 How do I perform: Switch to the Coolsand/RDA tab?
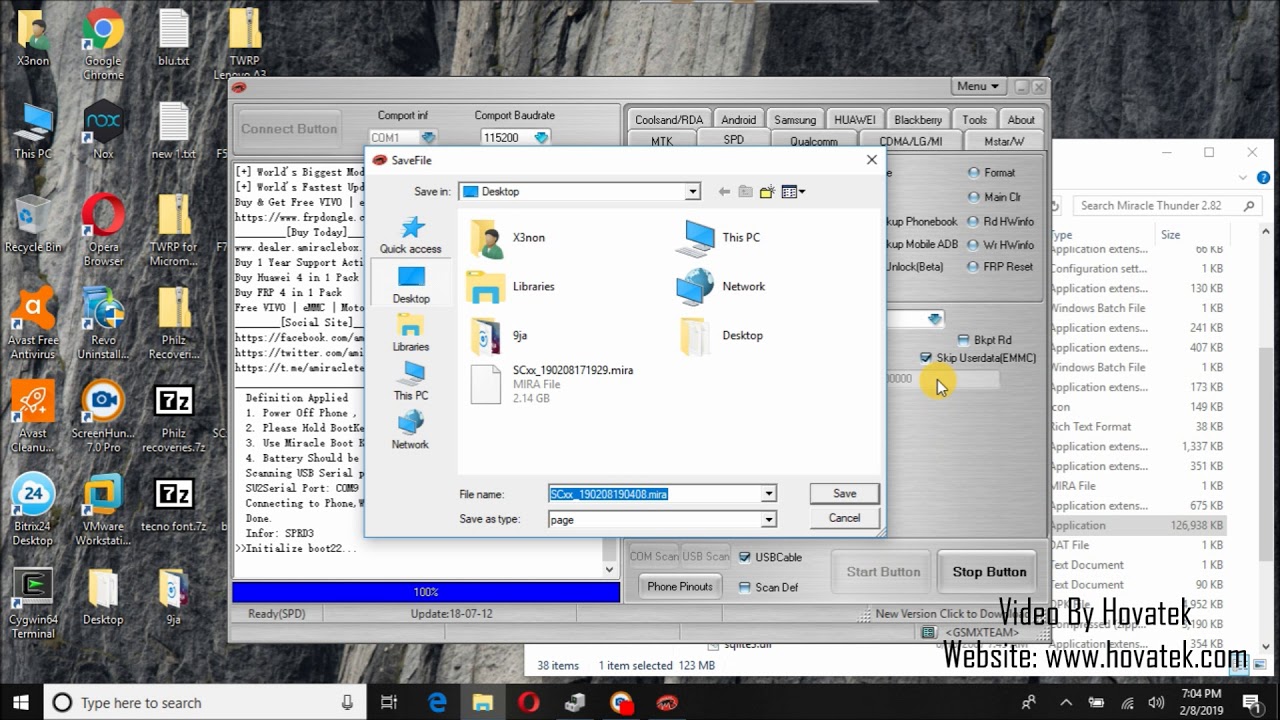point(669,120)
